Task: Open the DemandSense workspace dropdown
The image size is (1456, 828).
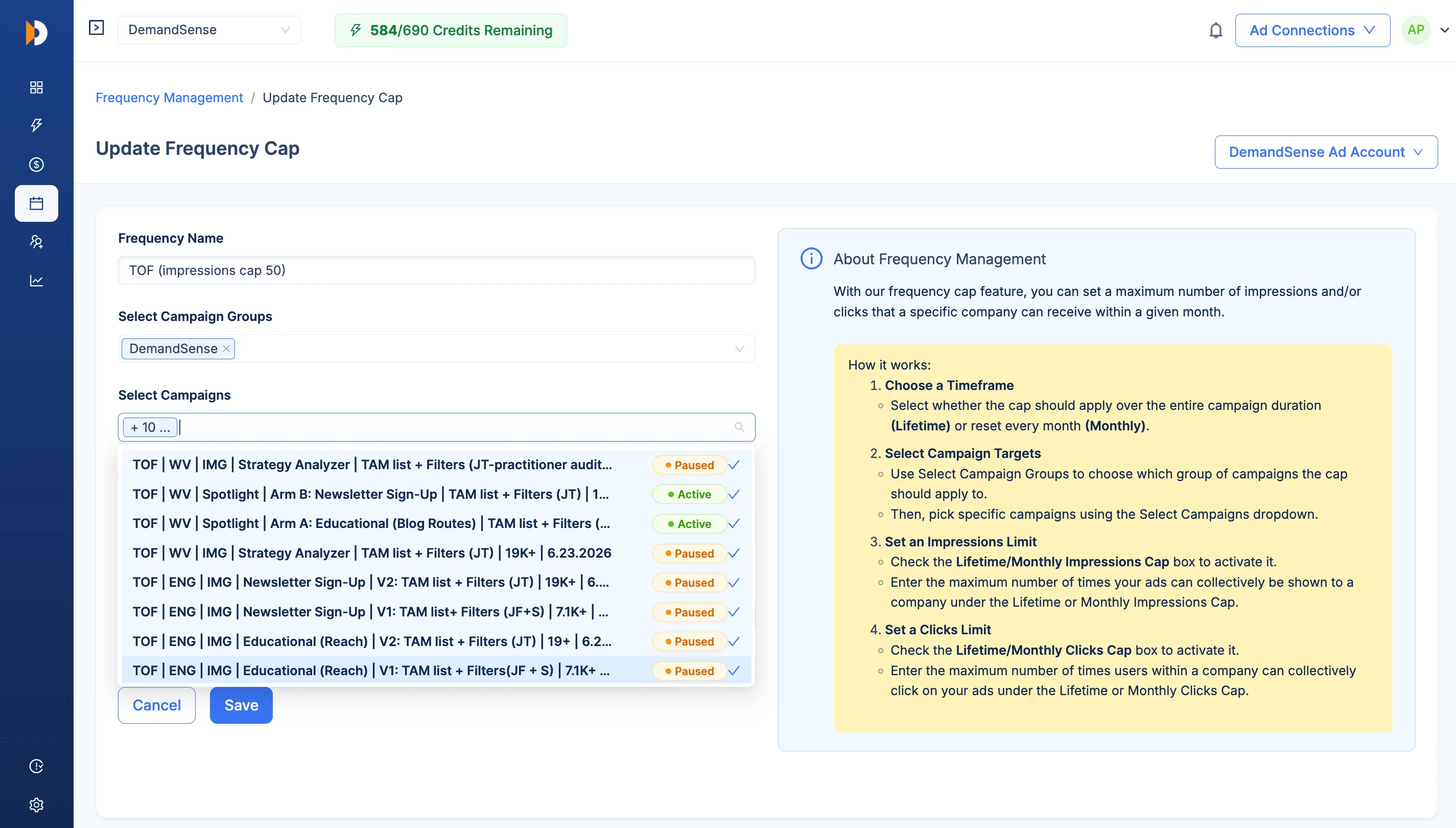Action: tap(209, 30)
